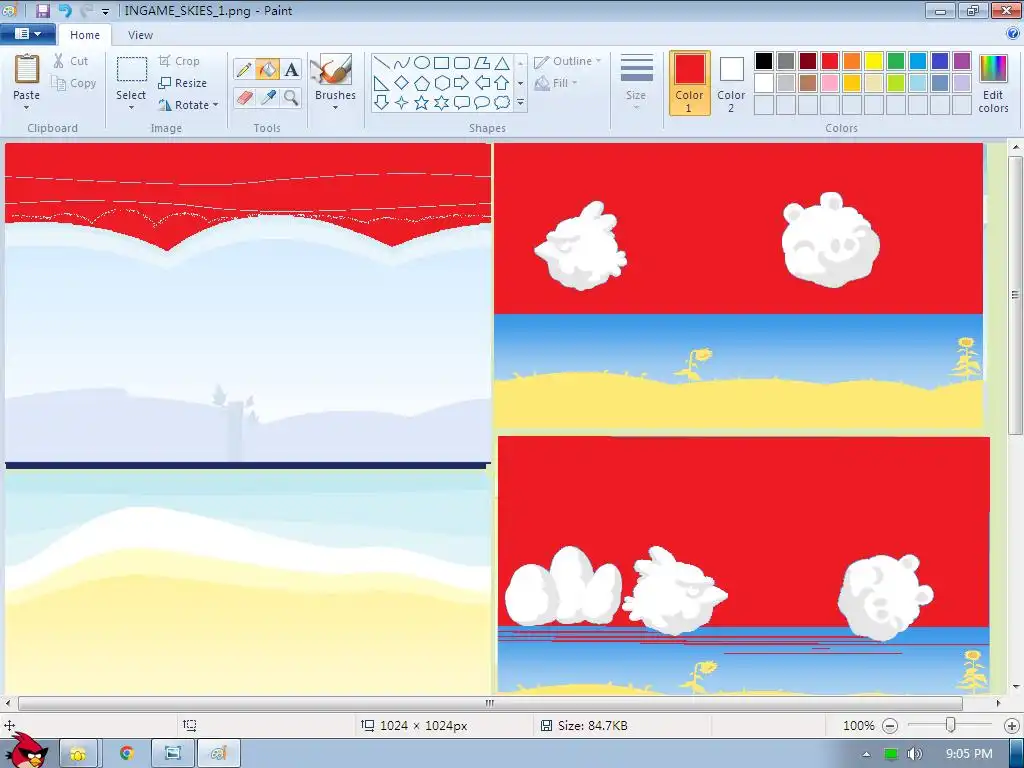Choose the Curve shape

[402, 63]
